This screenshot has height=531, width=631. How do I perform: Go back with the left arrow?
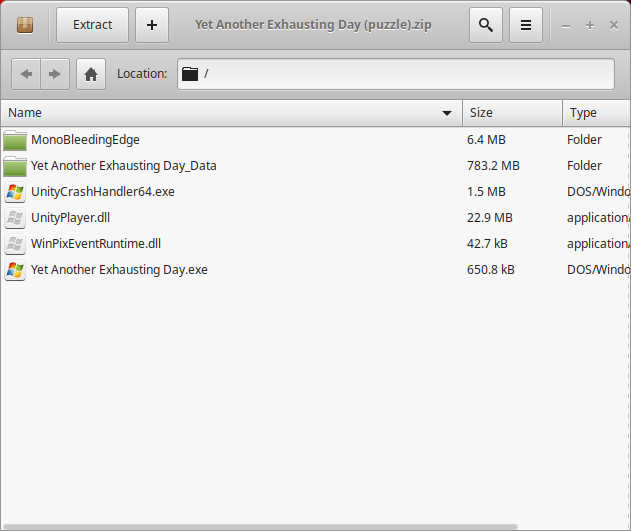click(26, 74)
